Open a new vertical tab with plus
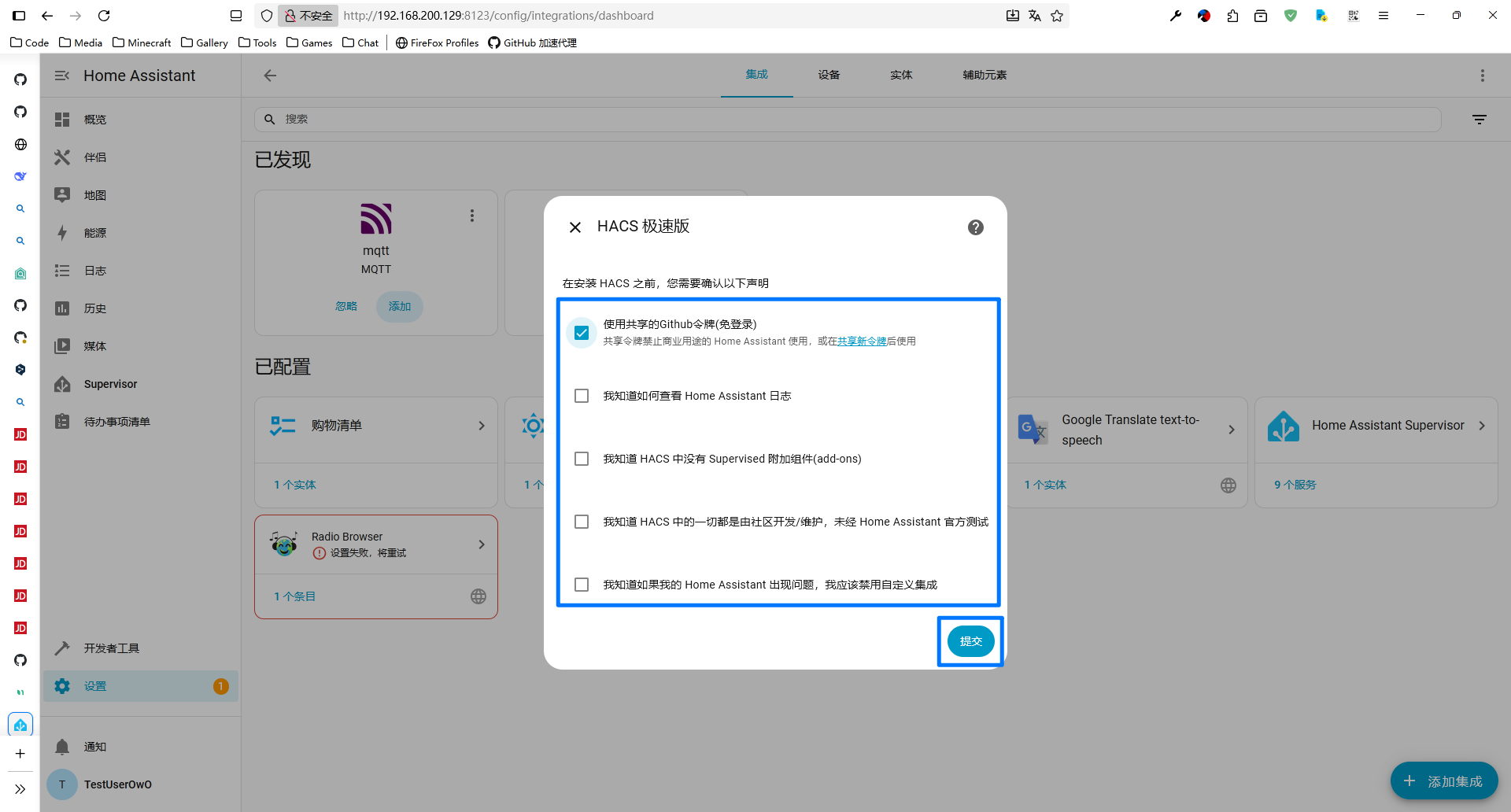Image resolution: width=1511 pixels, height=812 pixels. pos(20,754)
